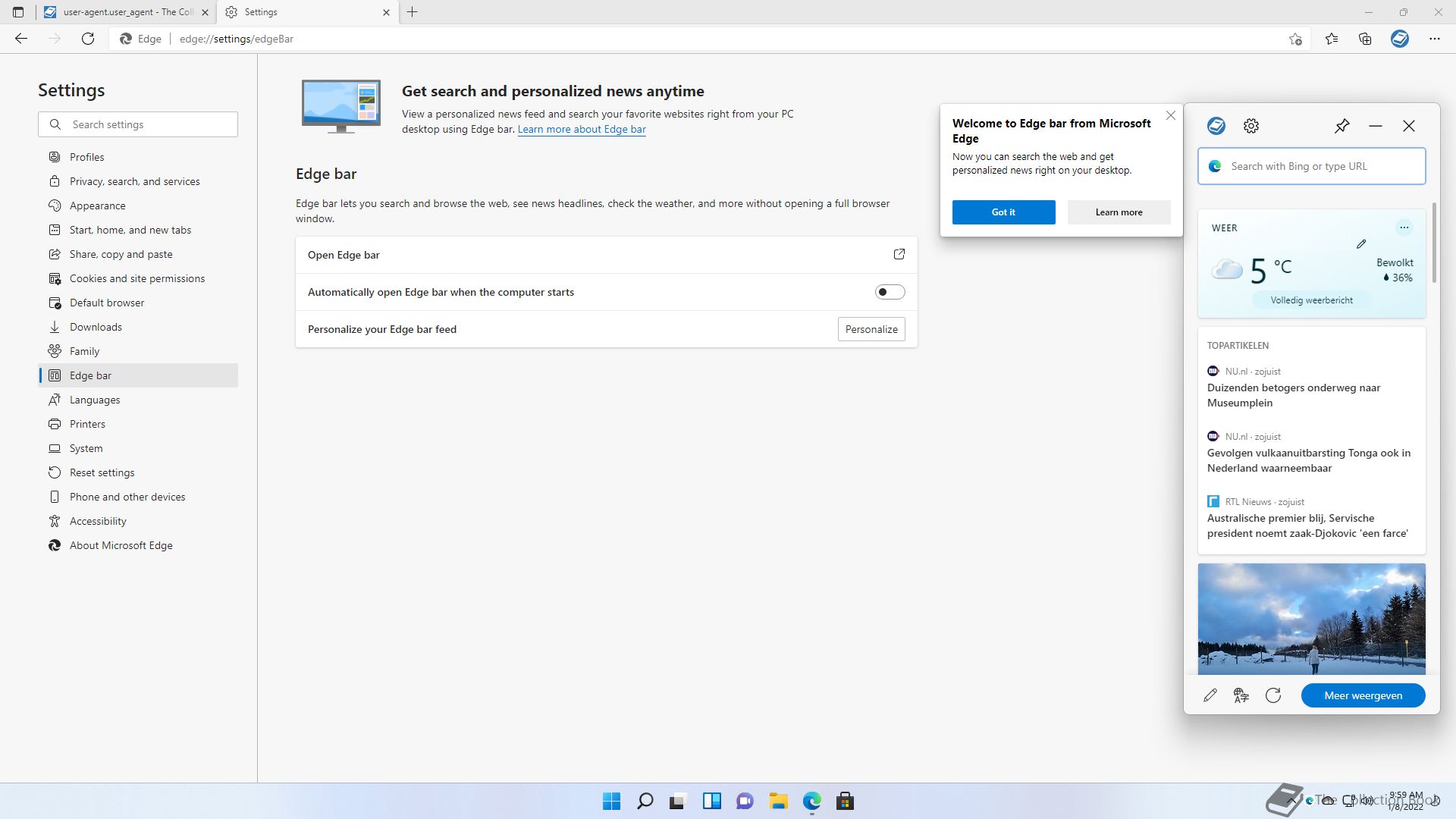Open Reset settings section
Screen dimensions: 1456x819
click(x=138, y=472)
